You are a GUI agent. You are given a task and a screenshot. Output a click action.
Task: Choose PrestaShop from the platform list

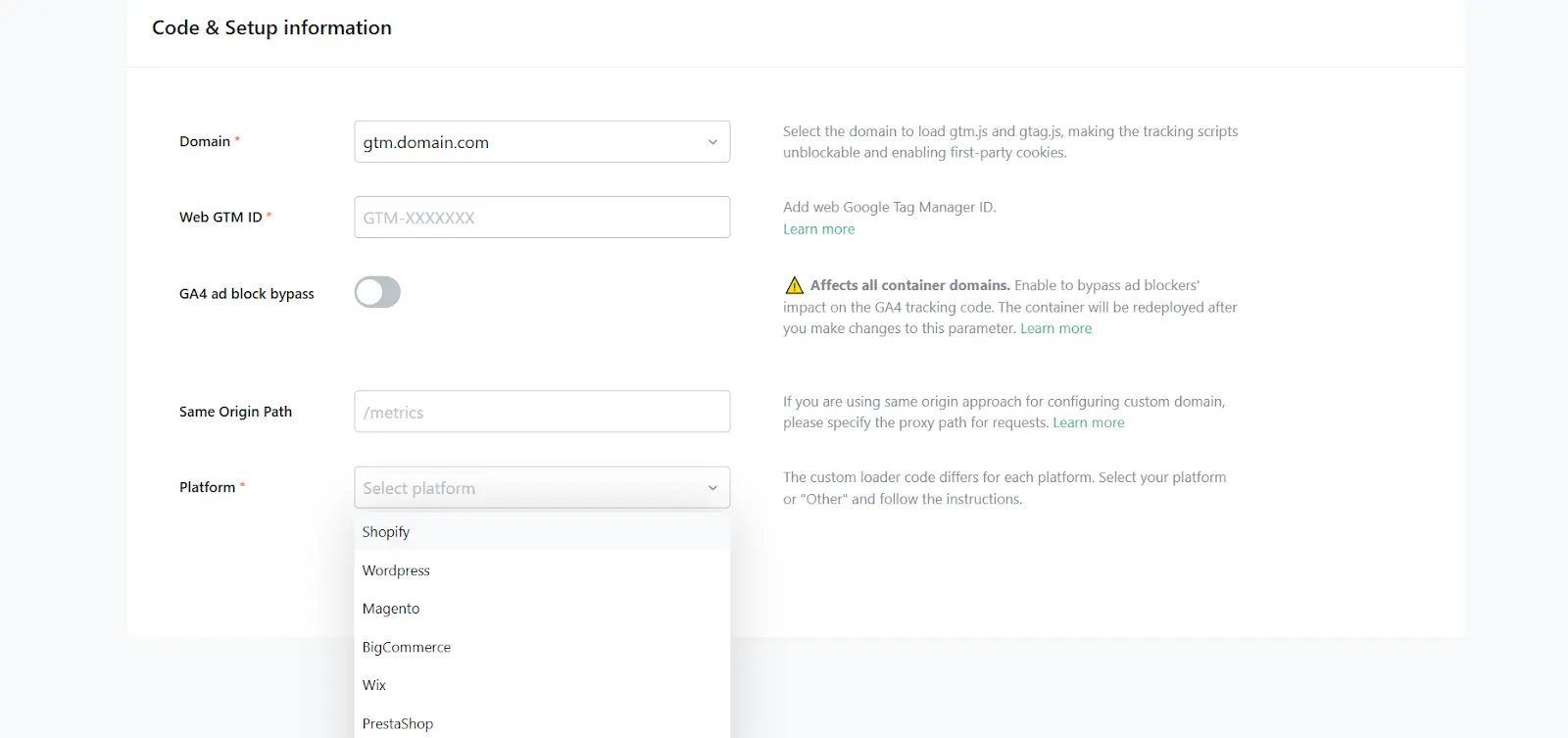542,723
